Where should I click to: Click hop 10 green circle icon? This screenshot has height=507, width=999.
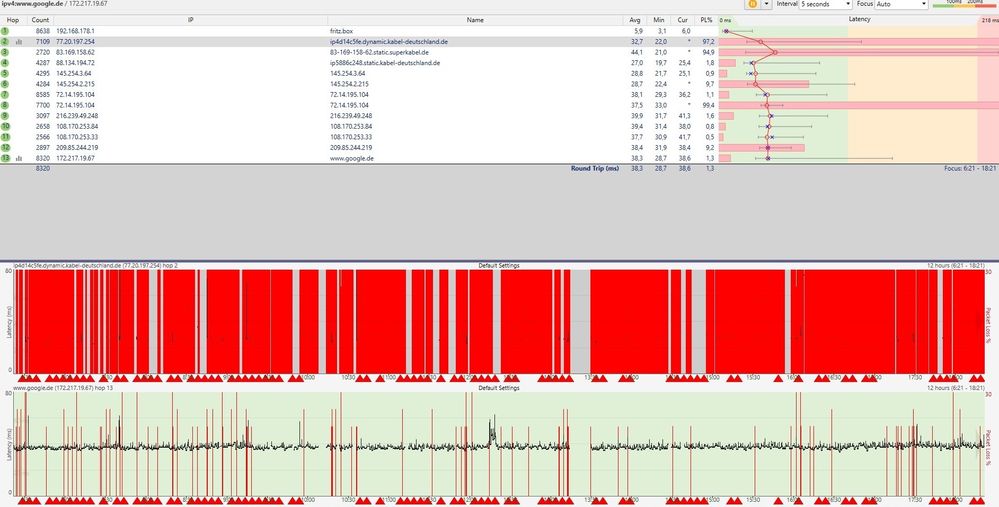pos(5,126)
